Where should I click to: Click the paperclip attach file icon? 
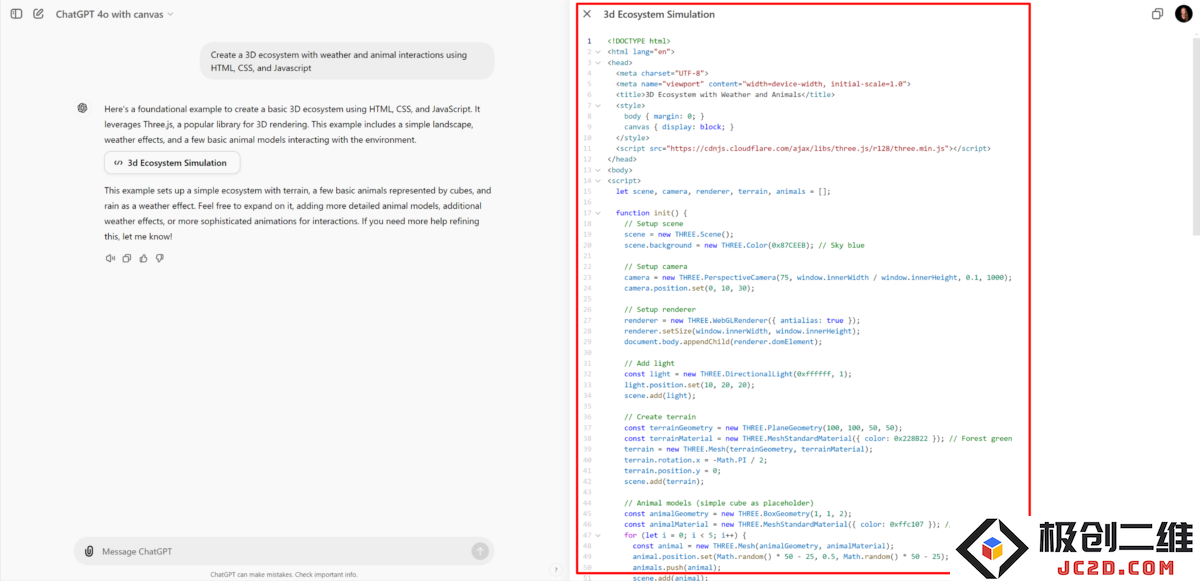[x=89, y=551]
